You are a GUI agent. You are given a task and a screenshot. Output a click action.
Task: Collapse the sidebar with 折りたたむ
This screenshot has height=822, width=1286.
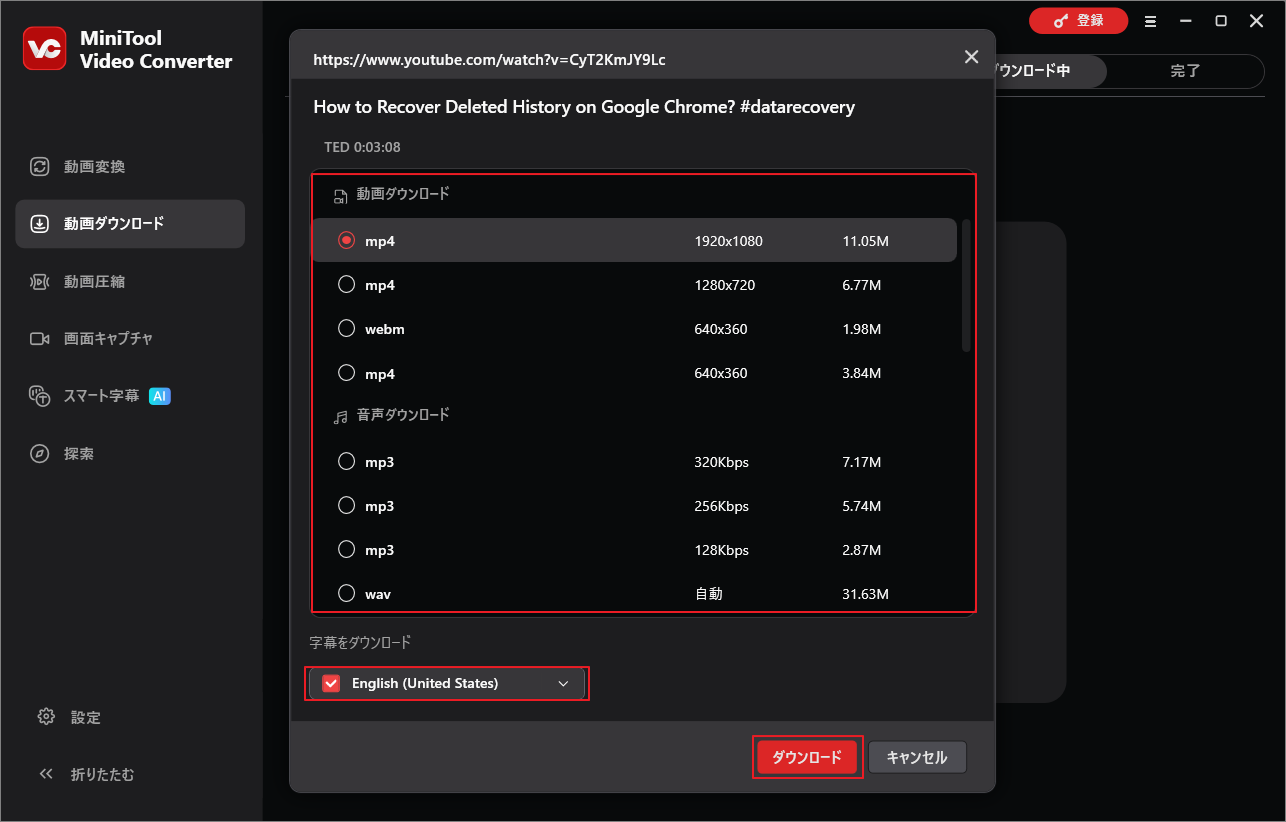coord(86,774)
